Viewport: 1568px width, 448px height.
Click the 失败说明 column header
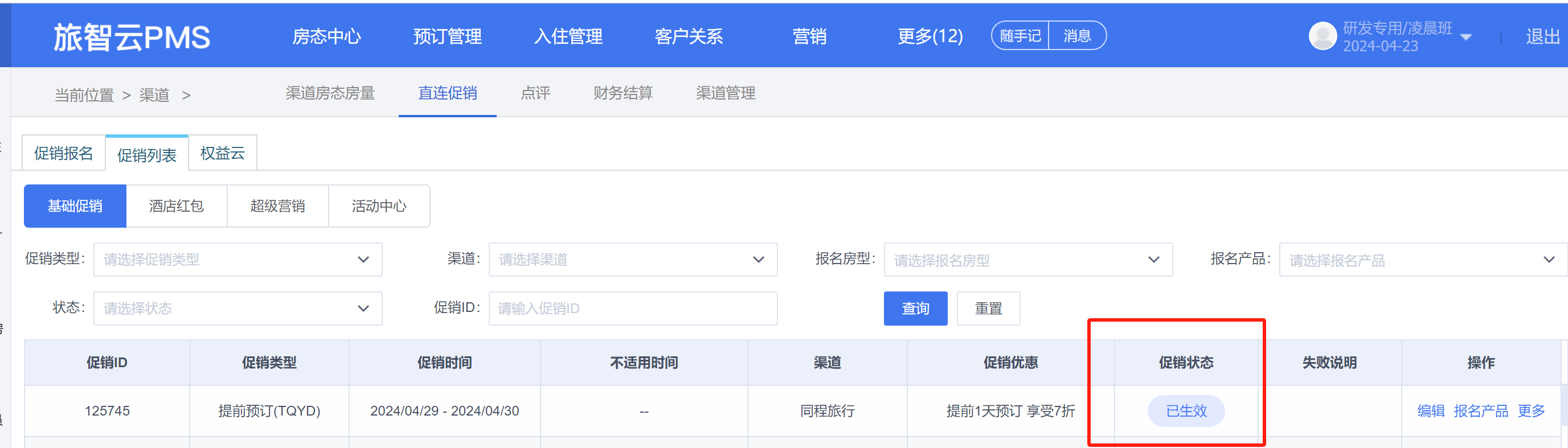(x=1329, y=363)
